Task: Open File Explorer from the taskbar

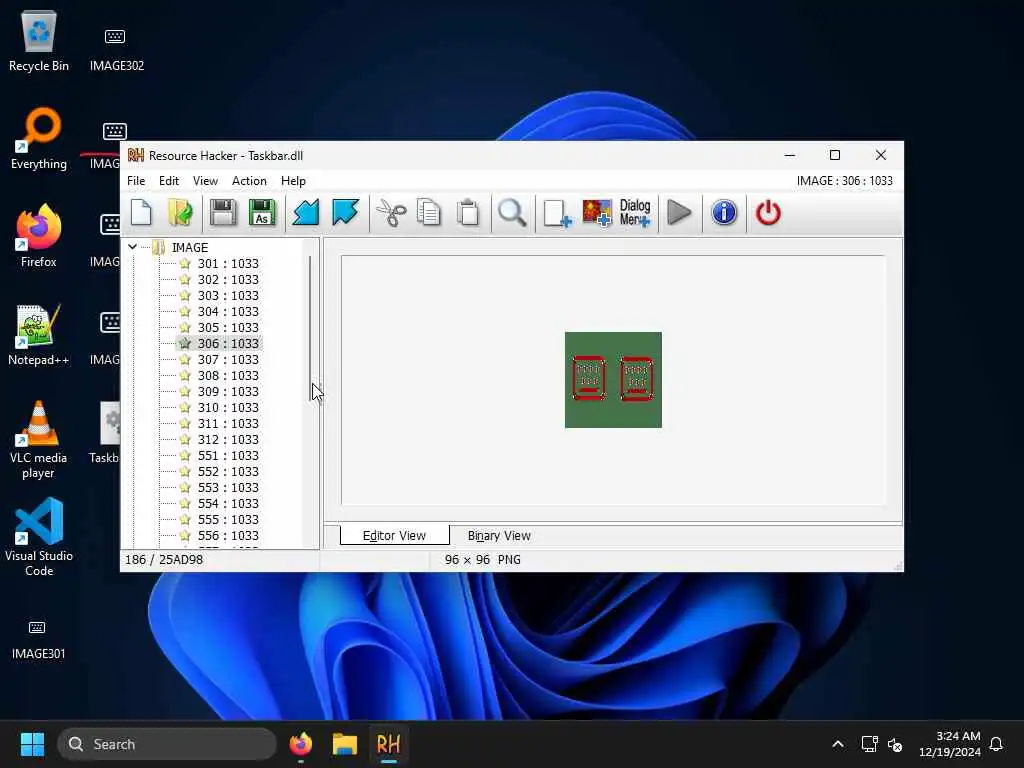Action: click(x=344, y=744)
